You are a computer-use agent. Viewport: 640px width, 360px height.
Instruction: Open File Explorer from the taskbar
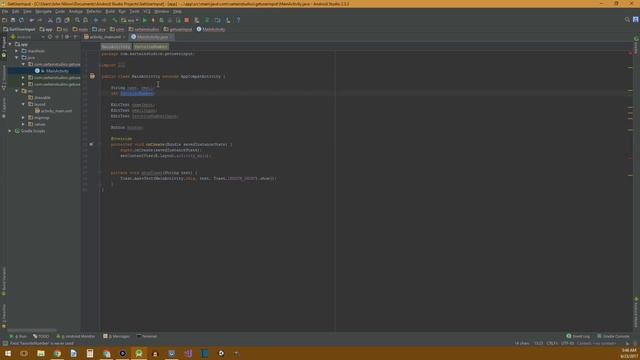[41, 353]
